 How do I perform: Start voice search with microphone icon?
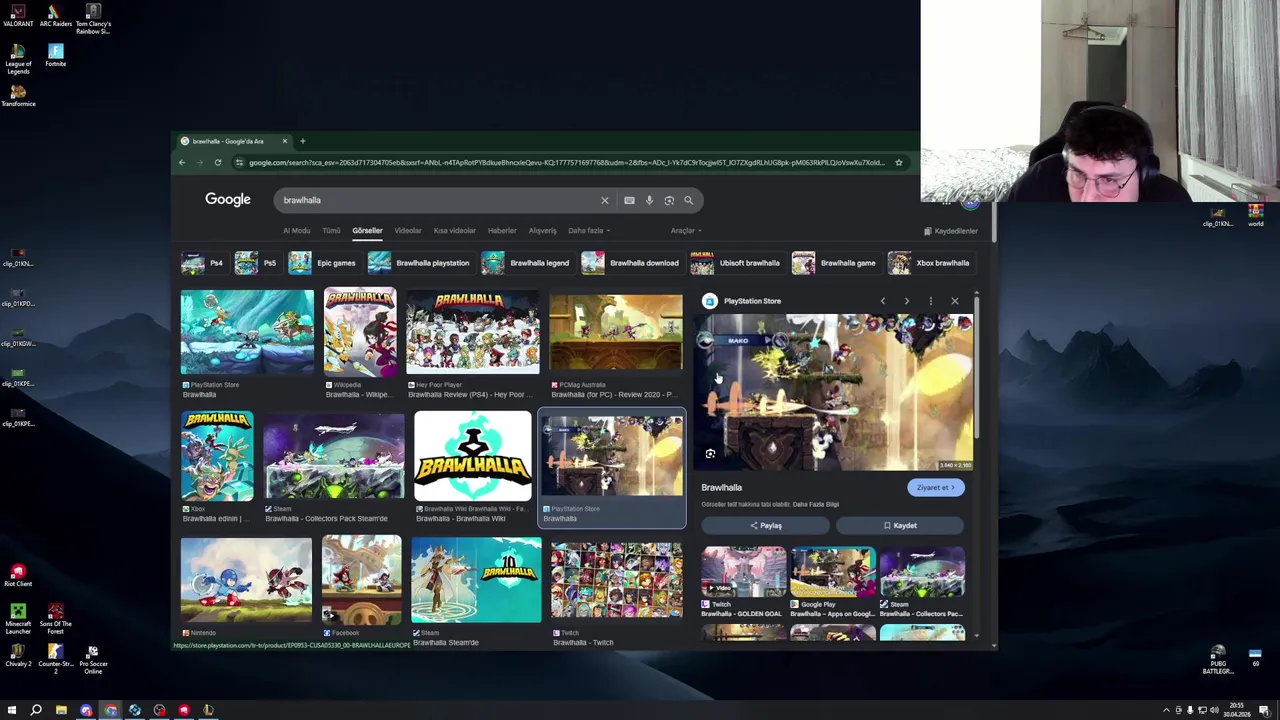pyautogui.click(x=649, y=200)
